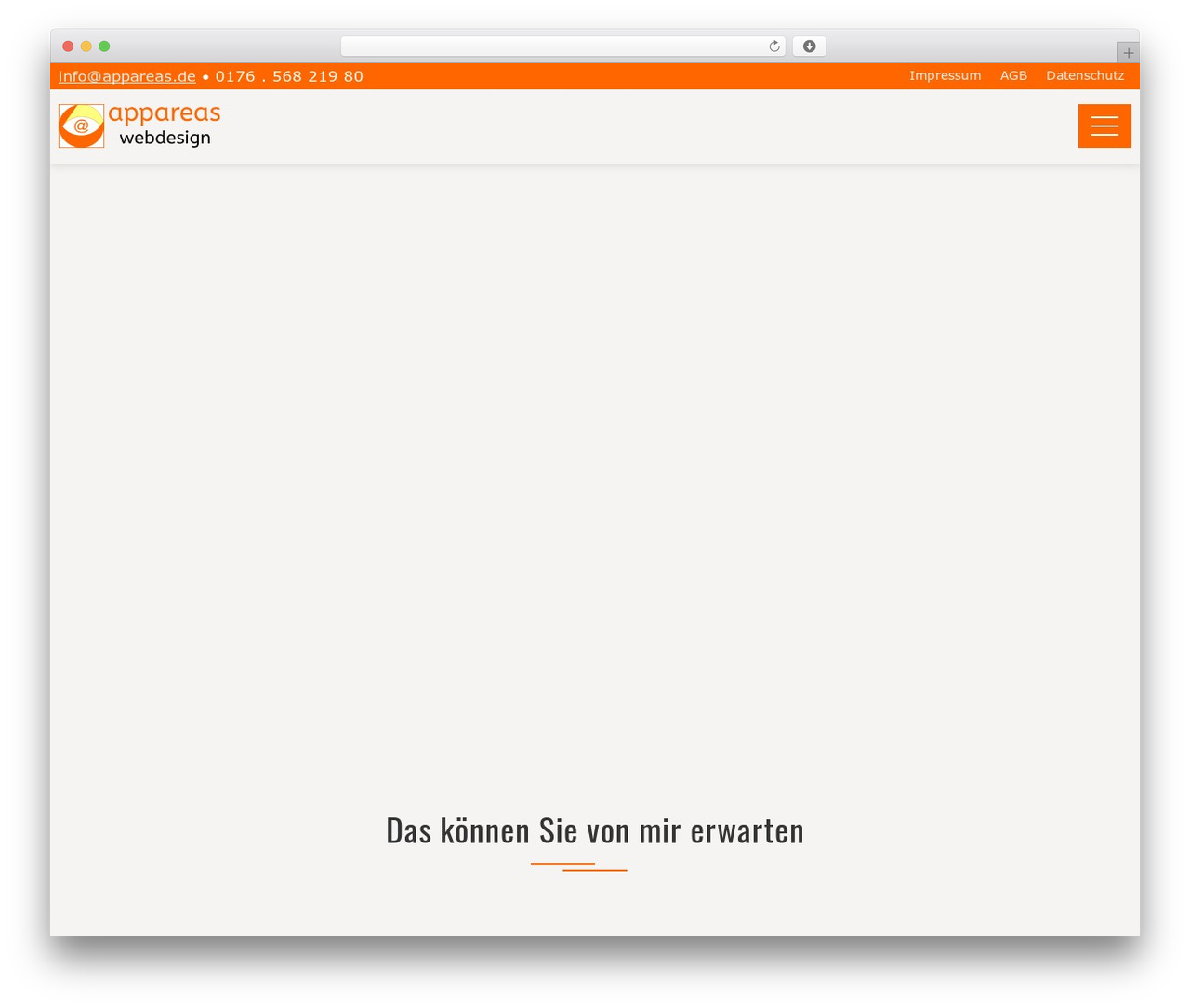Open the AGB link

point(1013,75)
